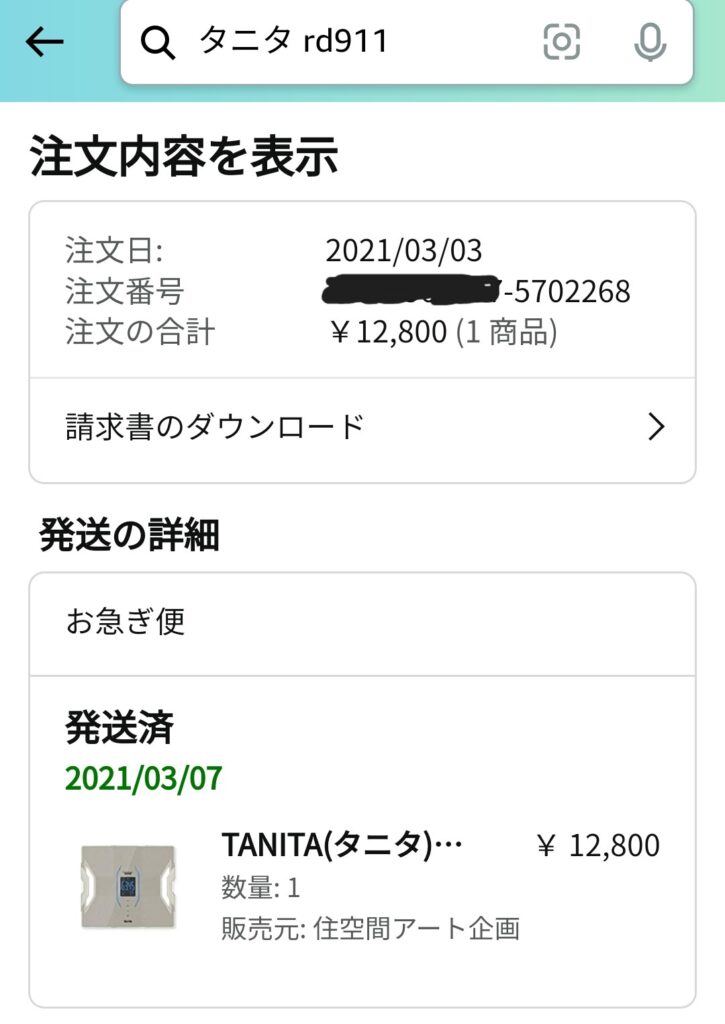Select the お急ぎ便 shipping method row

pyautogui.click(x=362, y=622)
